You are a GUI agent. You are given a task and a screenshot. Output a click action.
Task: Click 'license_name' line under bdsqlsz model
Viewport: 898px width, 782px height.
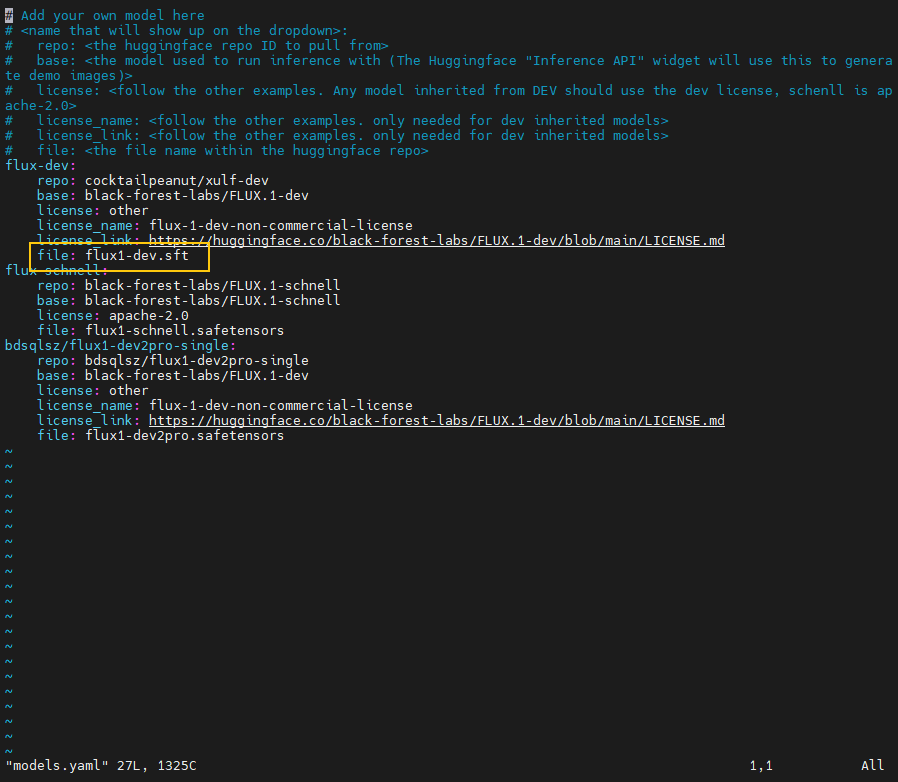(224, 406)
